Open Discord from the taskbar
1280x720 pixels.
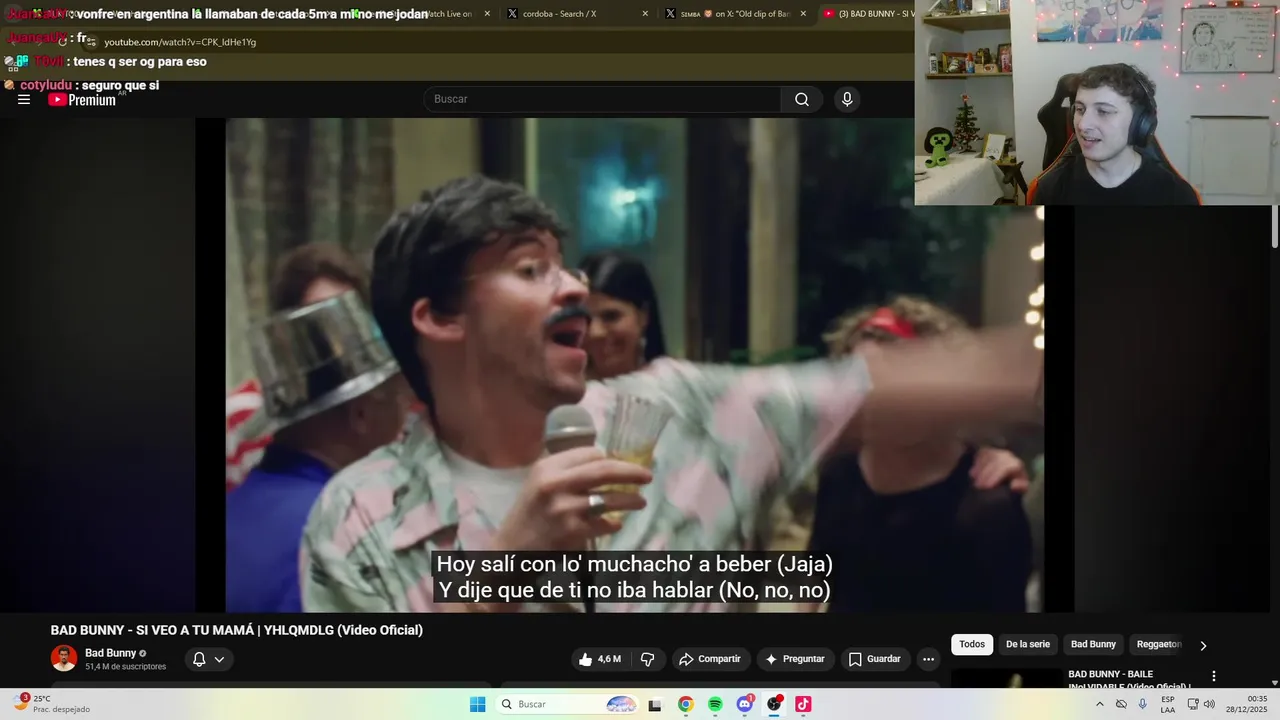coord(744,704)
